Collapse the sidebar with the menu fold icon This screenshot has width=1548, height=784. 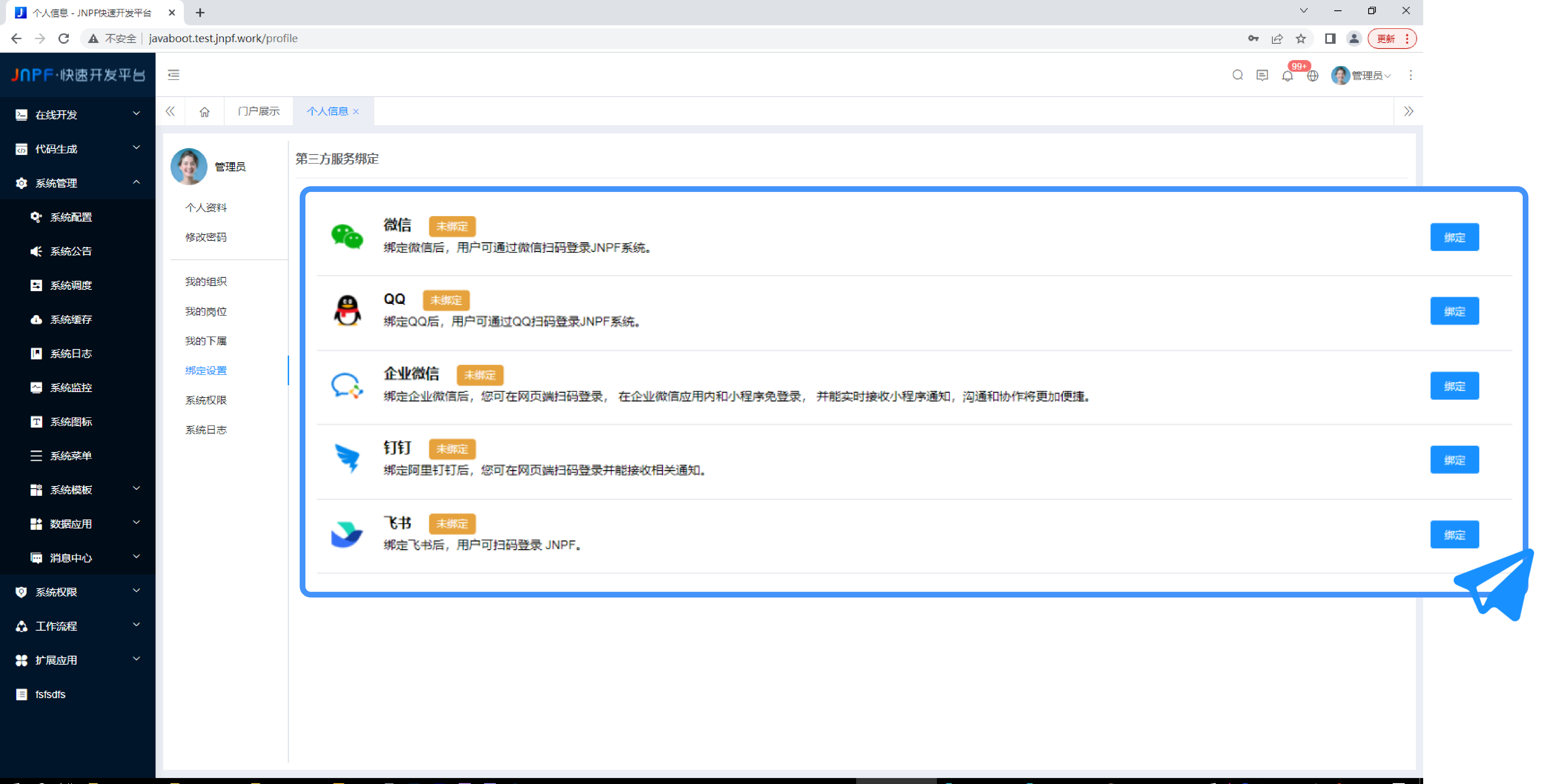174,74
